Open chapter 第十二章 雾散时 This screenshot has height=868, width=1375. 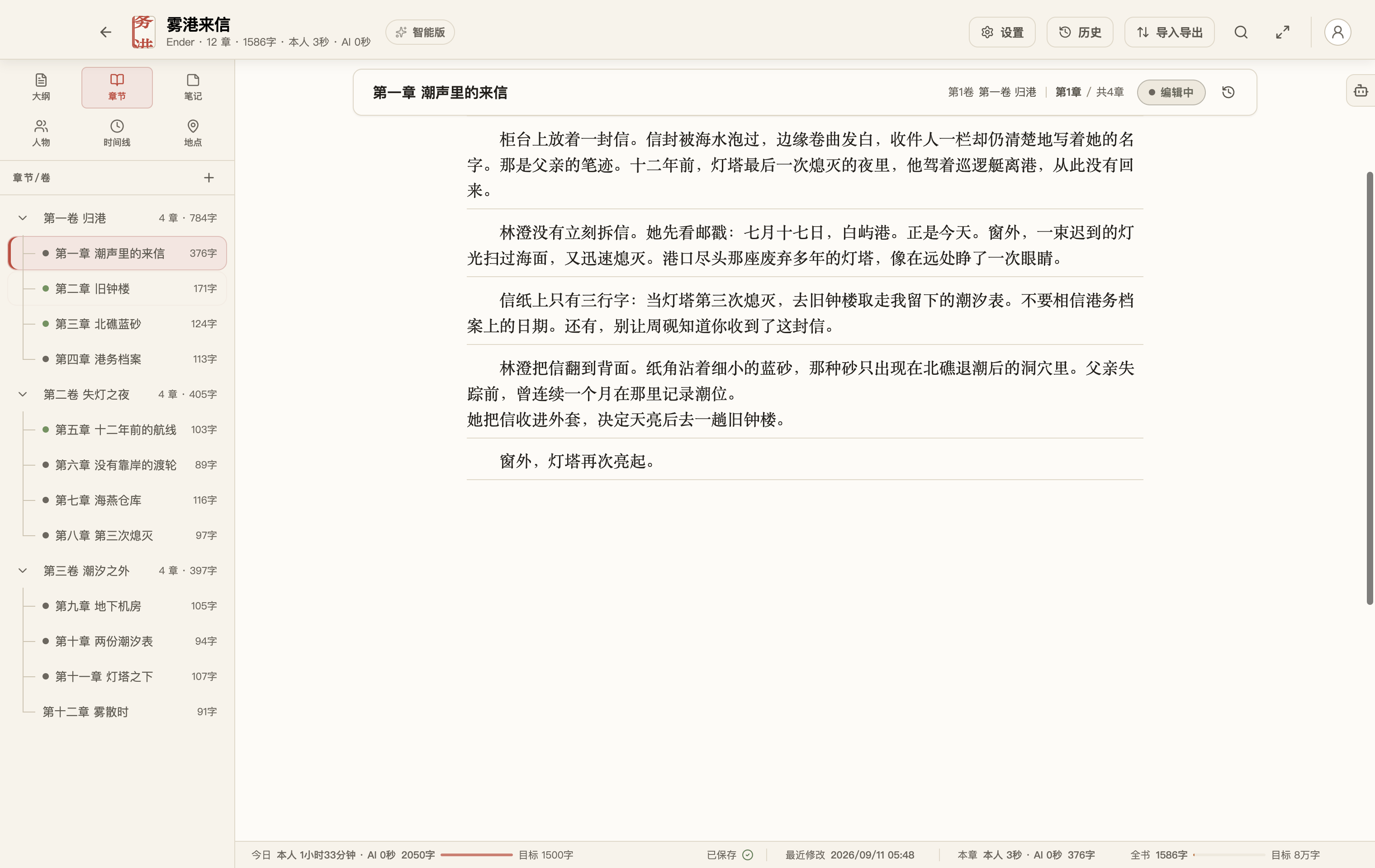point(118,712)
